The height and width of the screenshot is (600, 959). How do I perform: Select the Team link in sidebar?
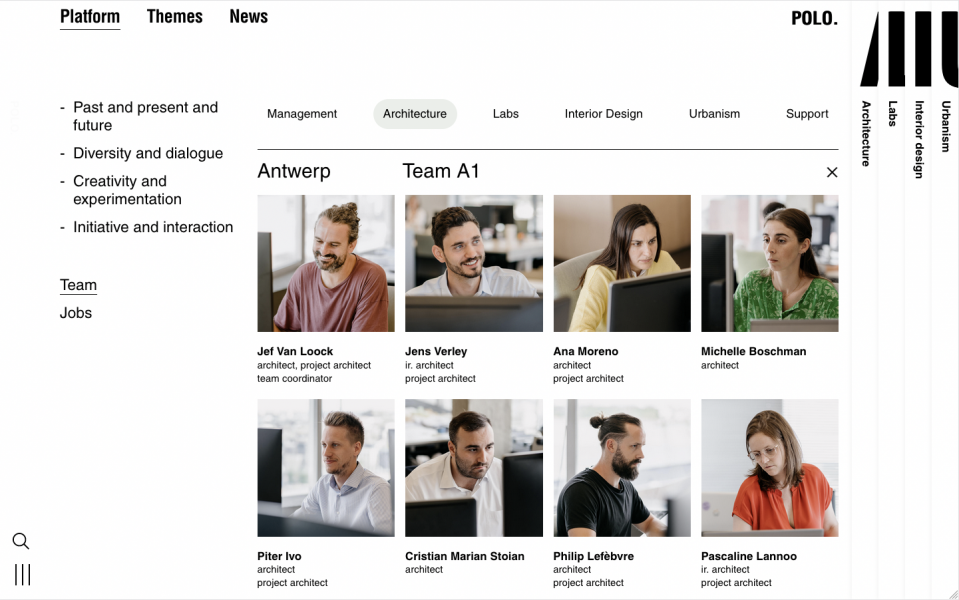[x=78, y=285]
